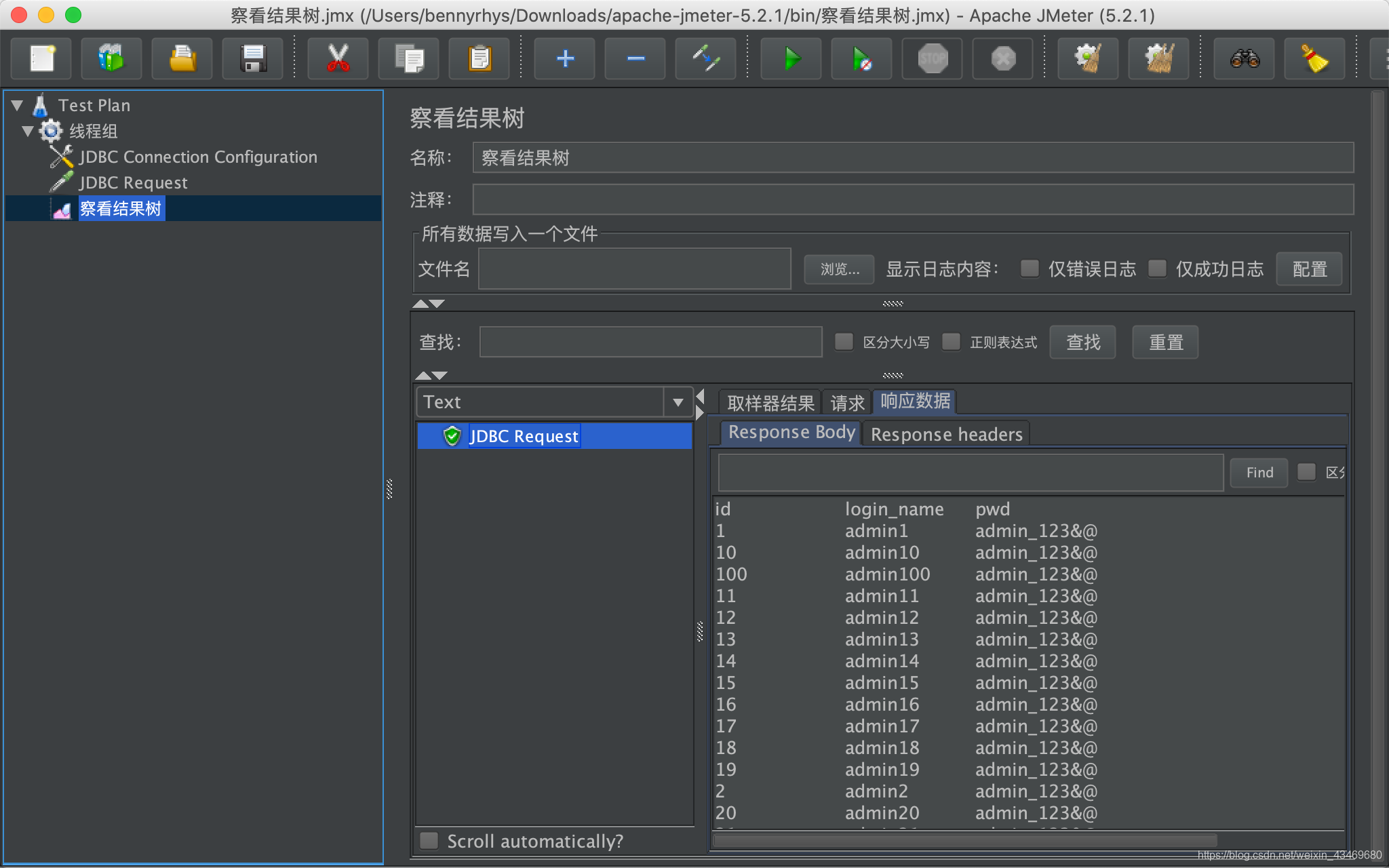
Task: Click the binoculars Search icon
Action: [x=1244, y=59]
